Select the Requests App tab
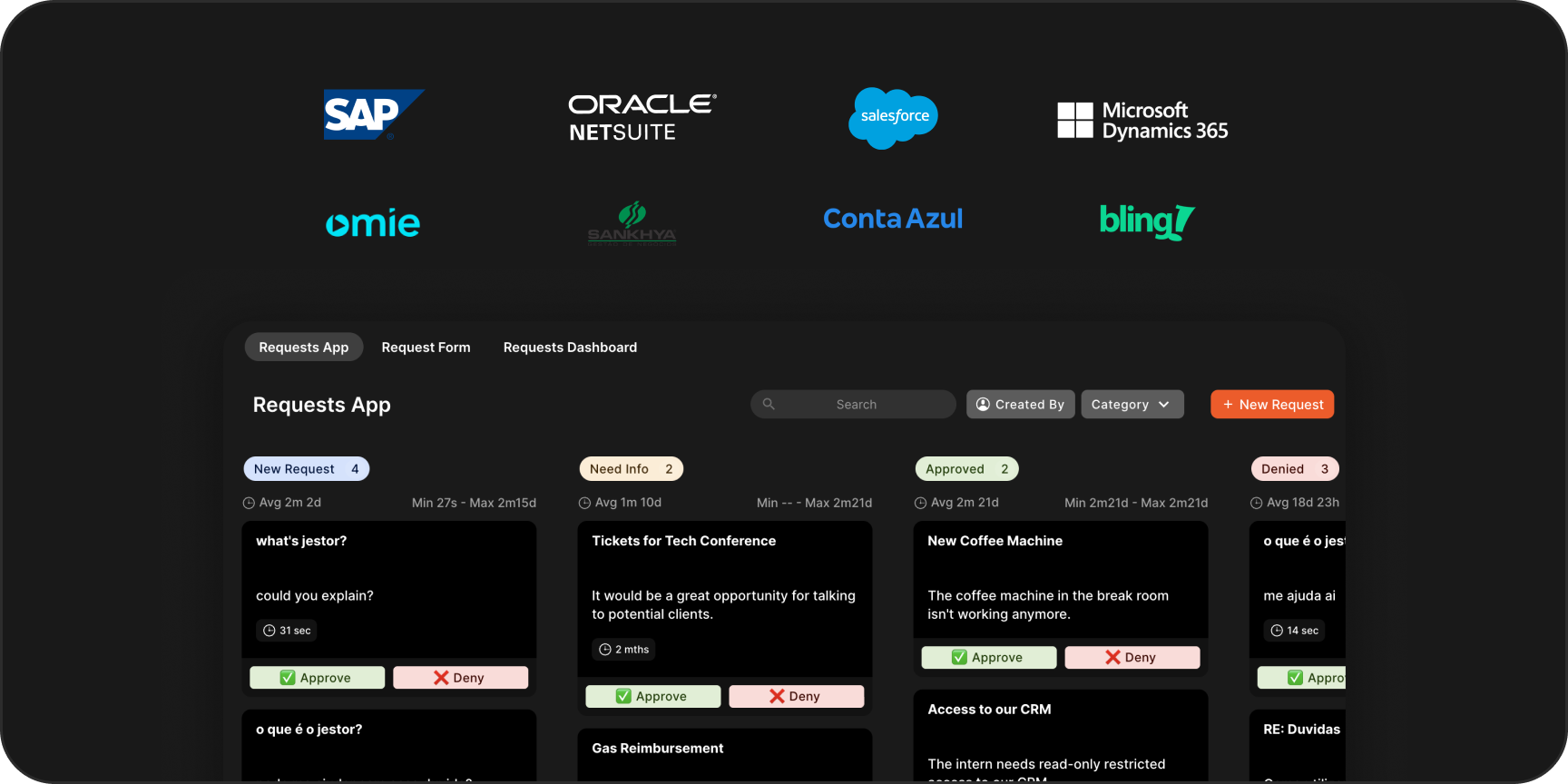The height and width of the screenshot is (784, 1568). 303,348
